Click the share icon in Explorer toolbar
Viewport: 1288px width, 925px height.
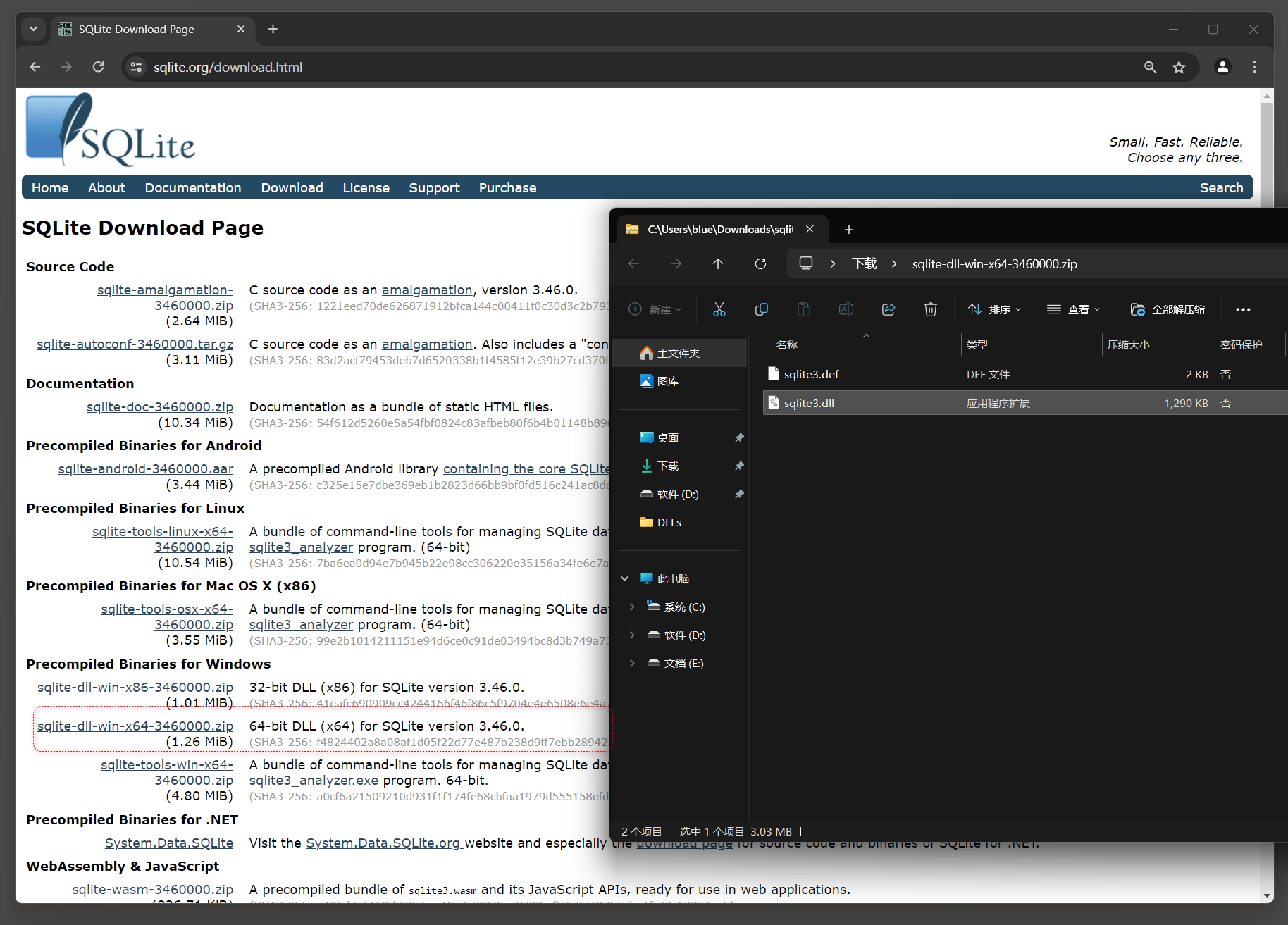(888, 309)
